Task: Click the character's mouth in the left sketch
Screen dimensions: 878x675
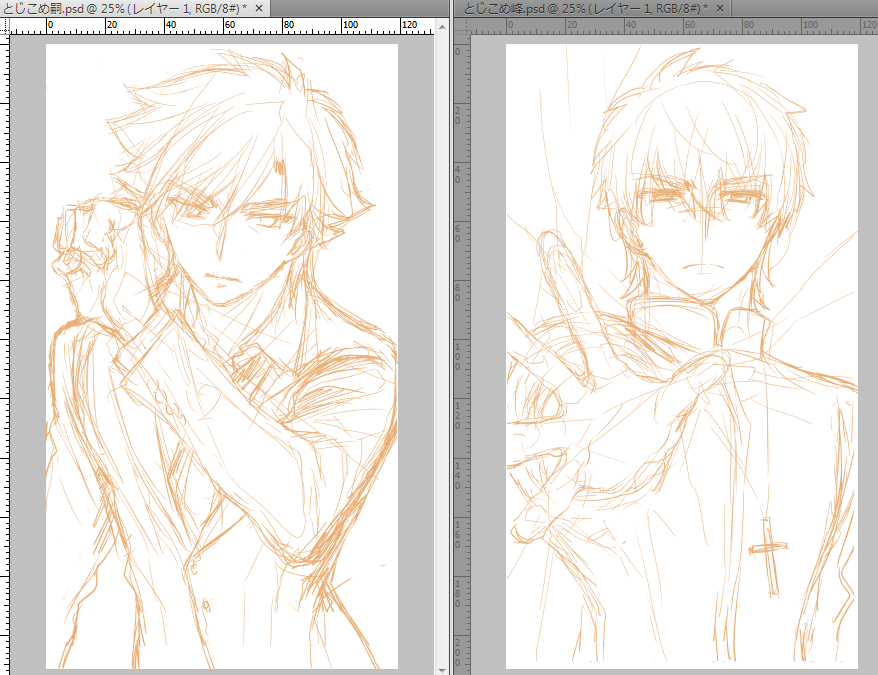Action: coord(223,277)
